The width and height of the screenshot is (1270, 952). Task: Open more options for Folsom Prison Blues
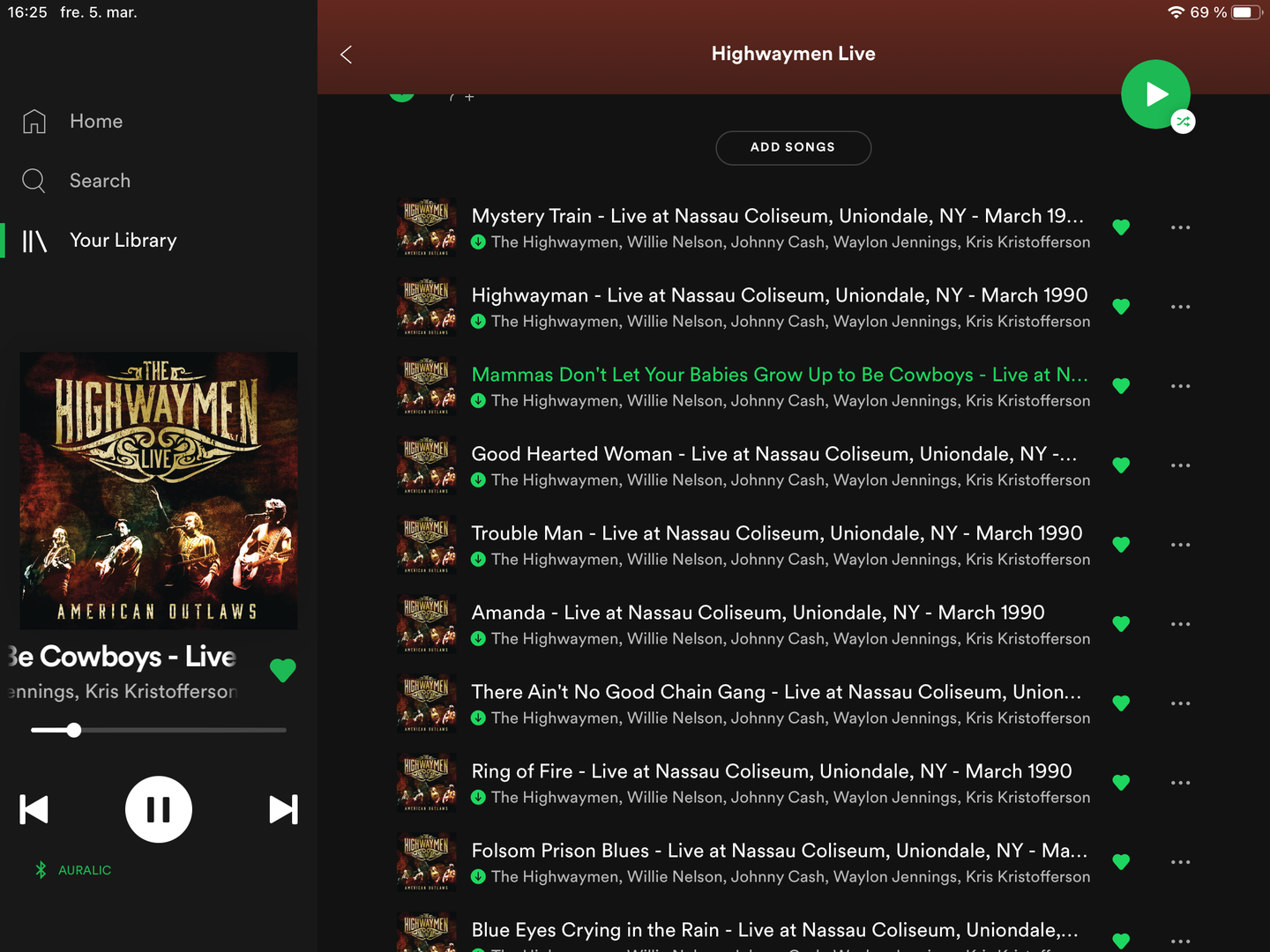[1180, 862]
